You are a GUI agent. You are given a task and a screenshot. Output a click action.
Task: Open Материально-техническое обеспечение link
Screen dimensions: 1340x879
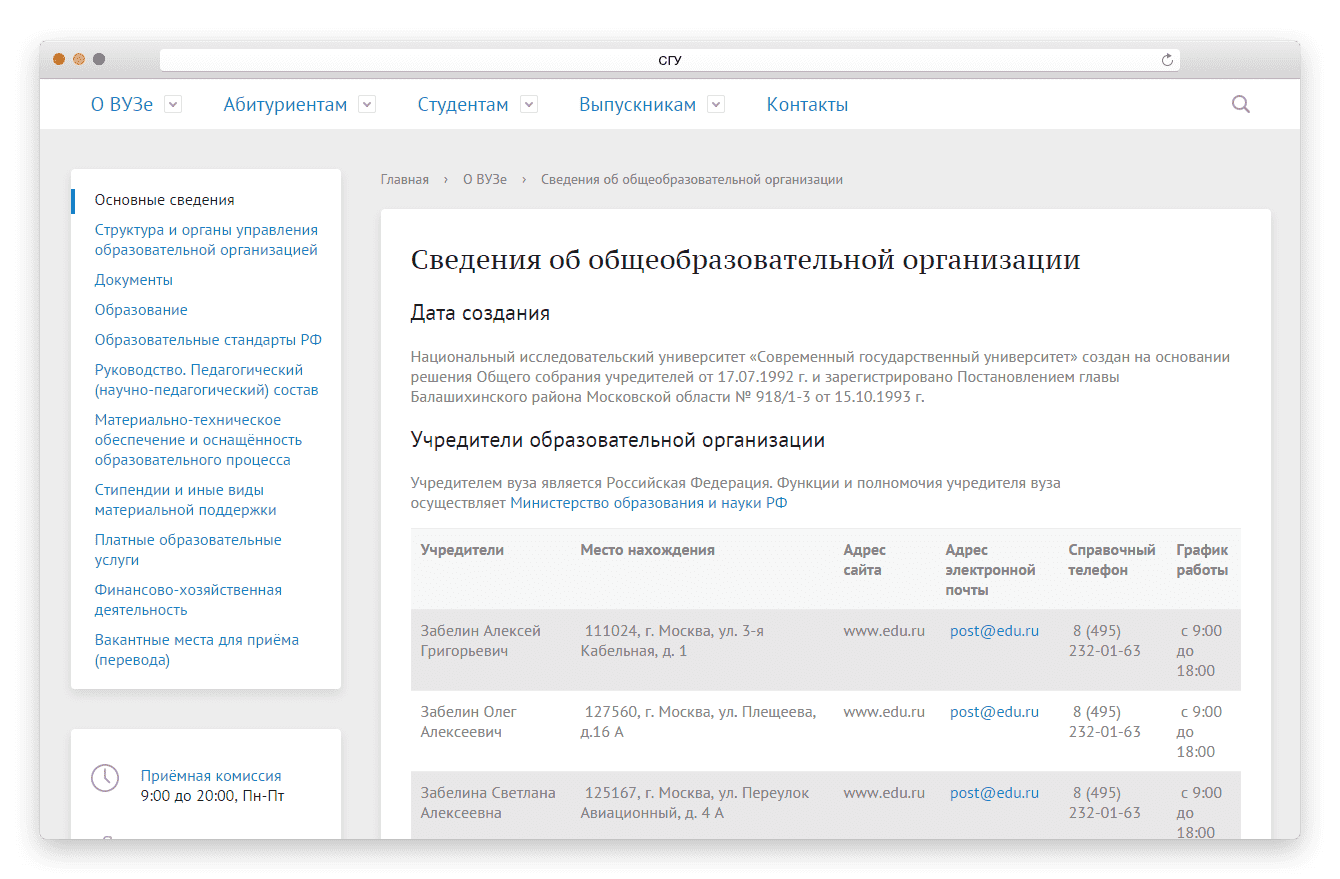[198, 440]
